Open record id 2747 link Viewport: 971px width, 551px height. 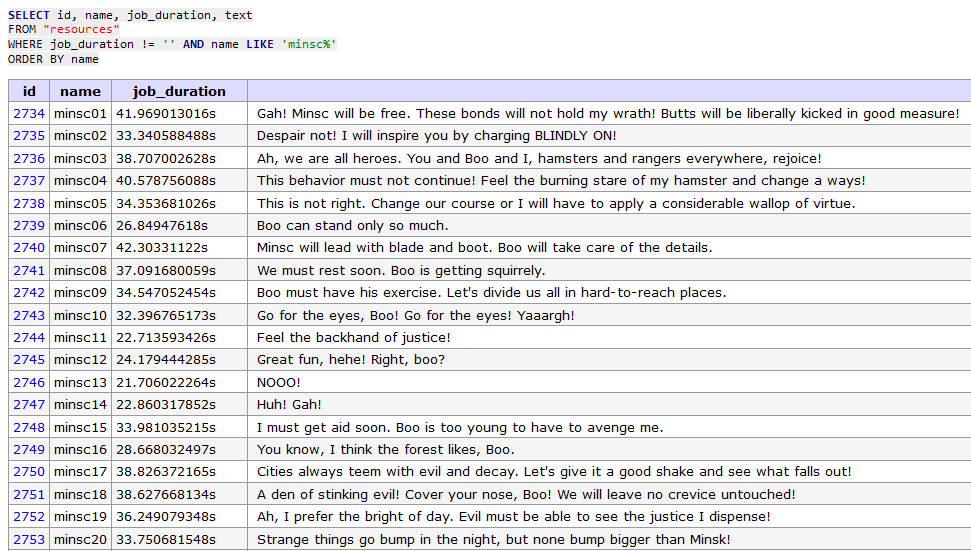point(29,405)
